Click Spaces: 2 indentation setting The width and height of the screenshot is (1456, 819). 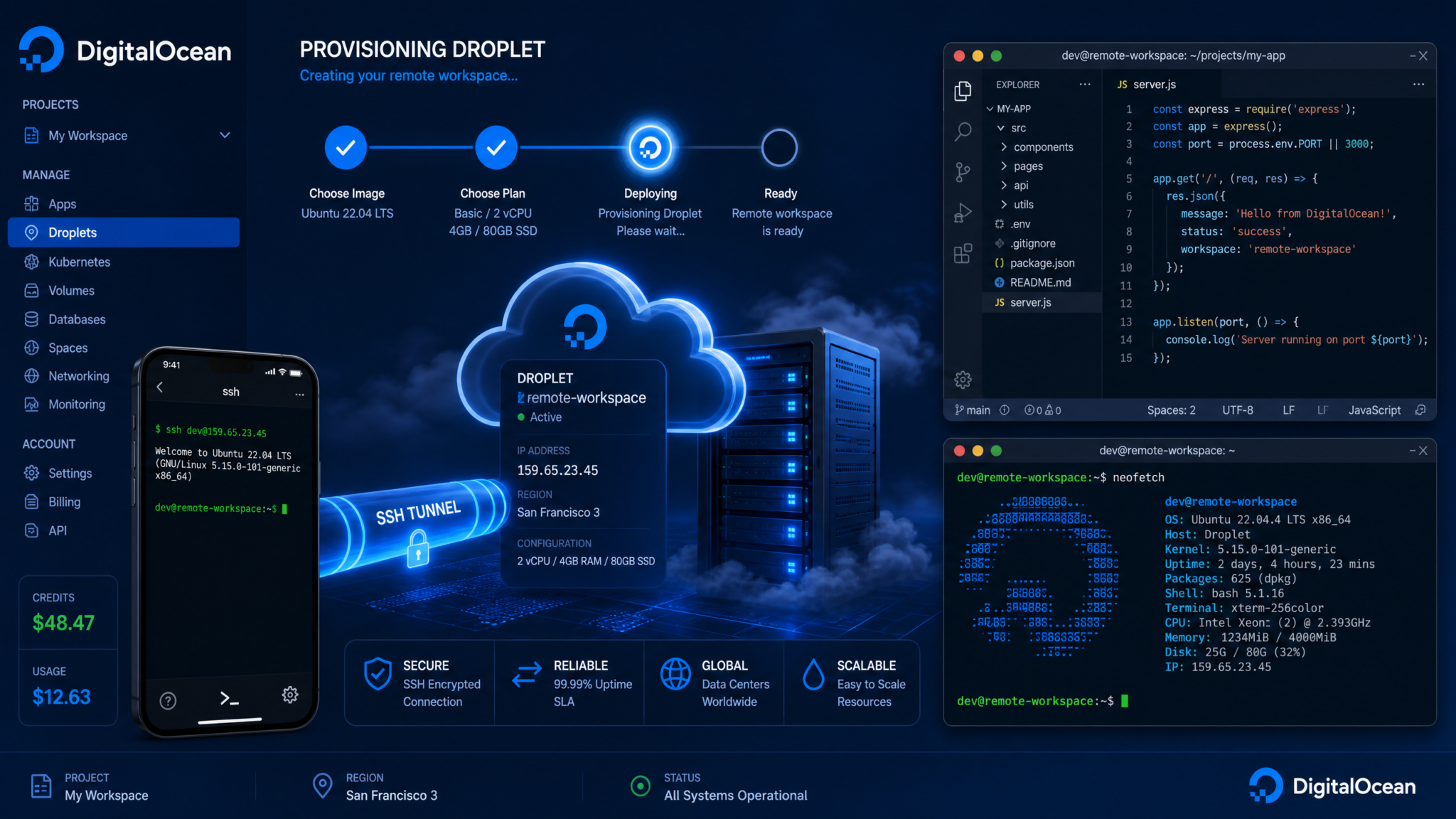pyautogui.click(x=1171, y=410)
